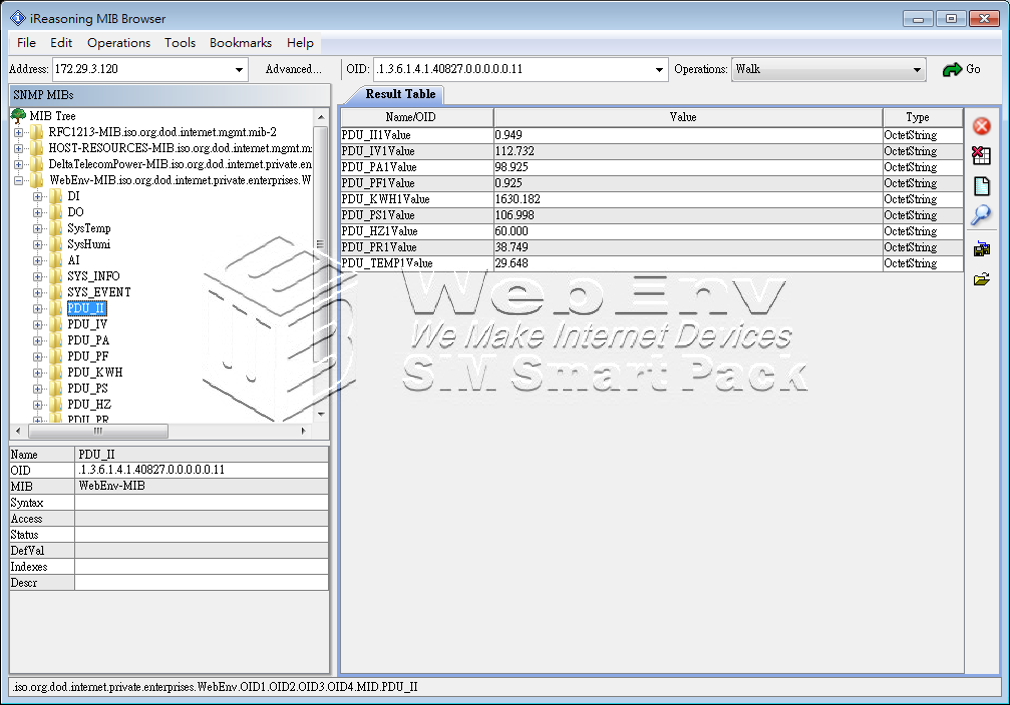The image size is (1010, 705).
Task: Click the DO folder icon
Action: 55,212
